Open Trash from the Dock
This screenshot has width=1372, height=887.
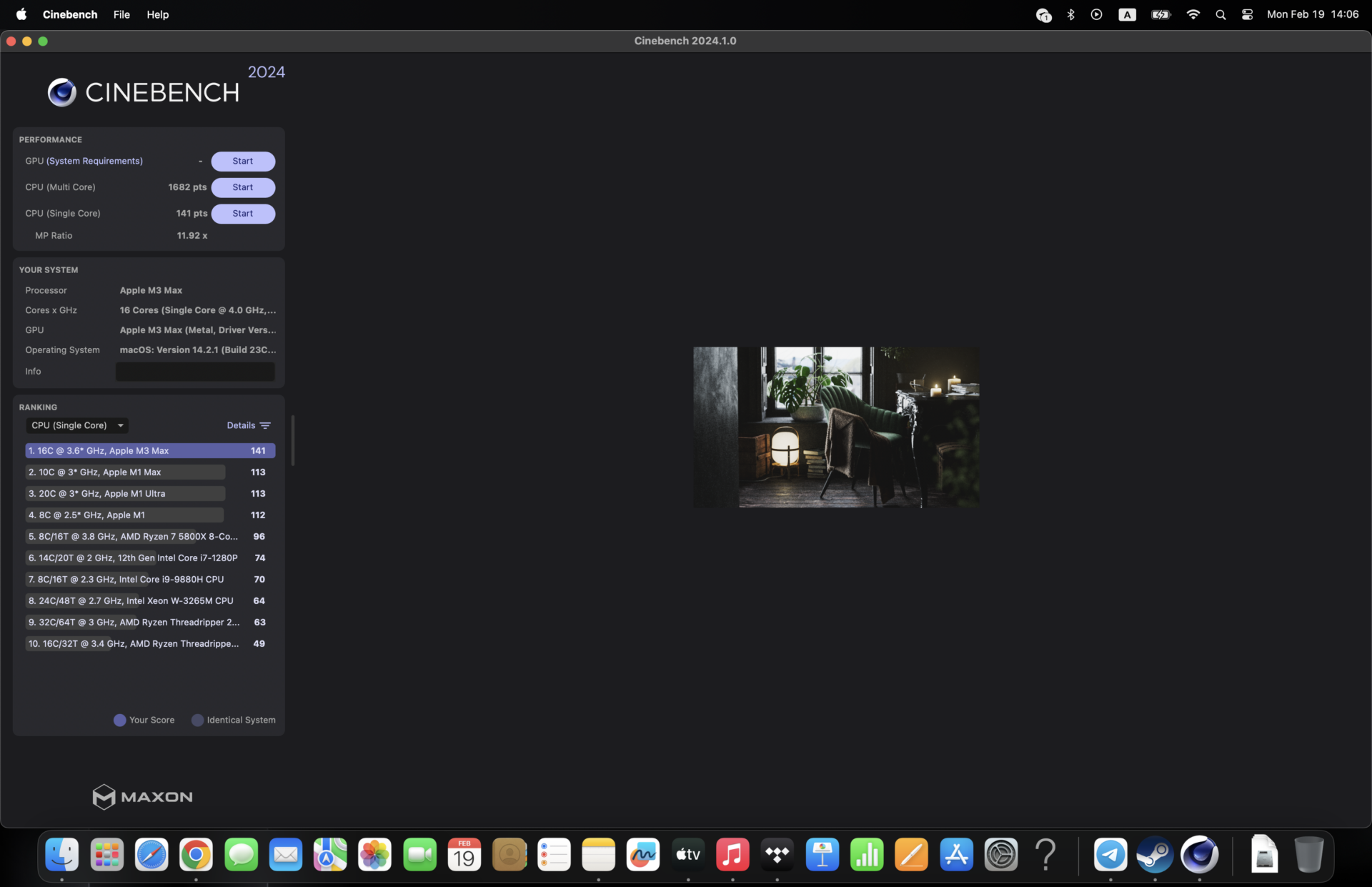pyautogui.click(x=1309, y=855)
